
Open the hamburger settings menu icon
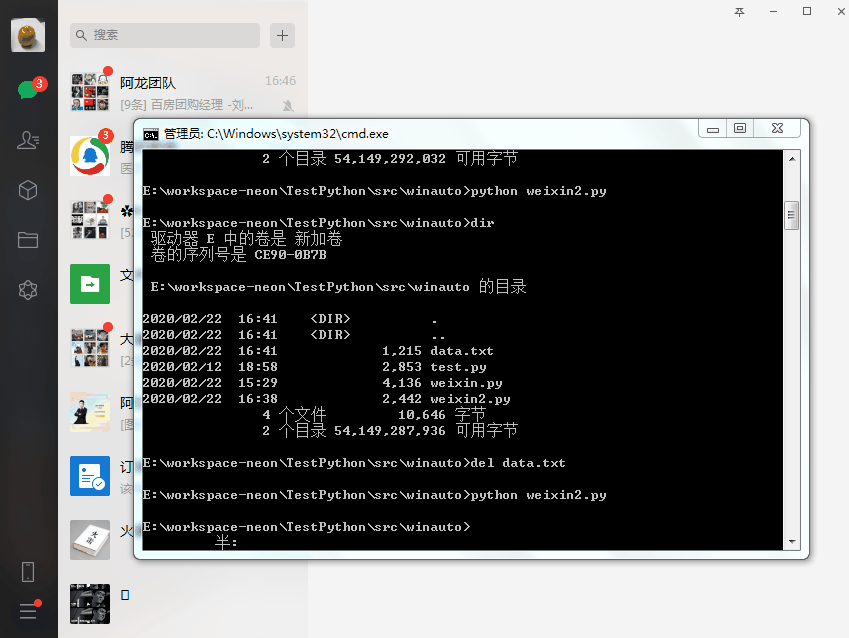28,611
